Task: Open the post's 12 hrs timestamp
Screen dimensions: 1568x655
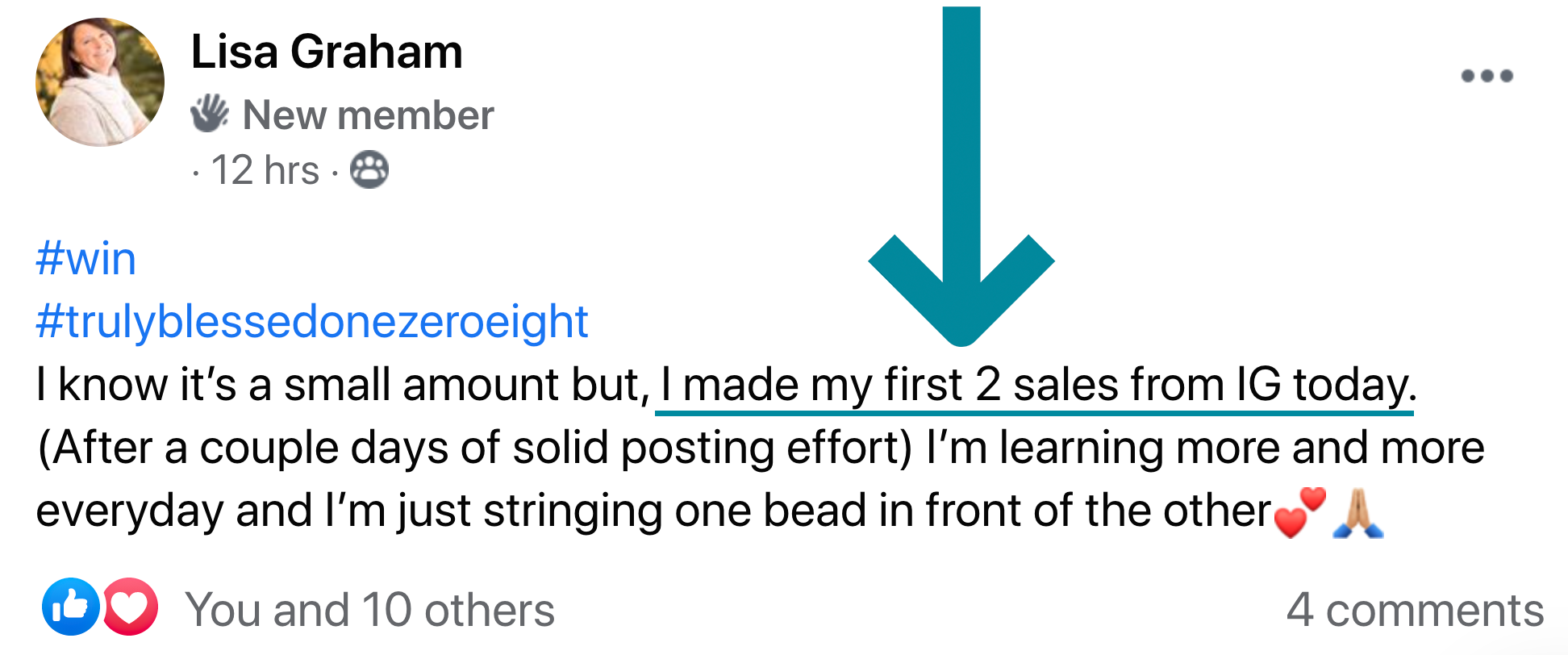Action: [x=265, y=171]
